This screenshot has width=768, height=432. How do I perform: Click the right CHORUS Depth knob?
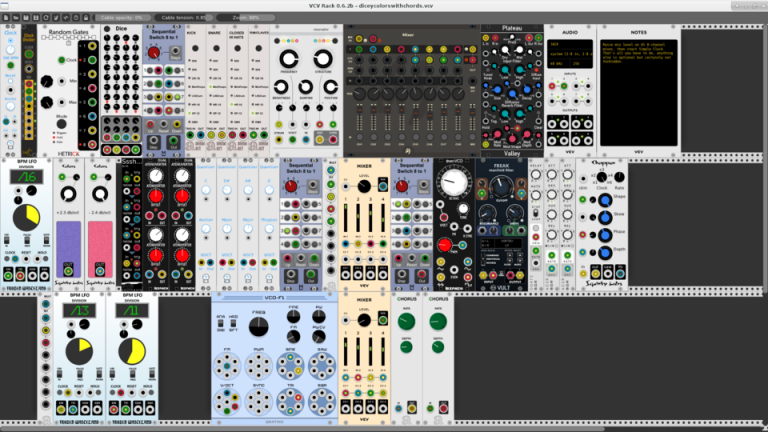click(438, 347)
